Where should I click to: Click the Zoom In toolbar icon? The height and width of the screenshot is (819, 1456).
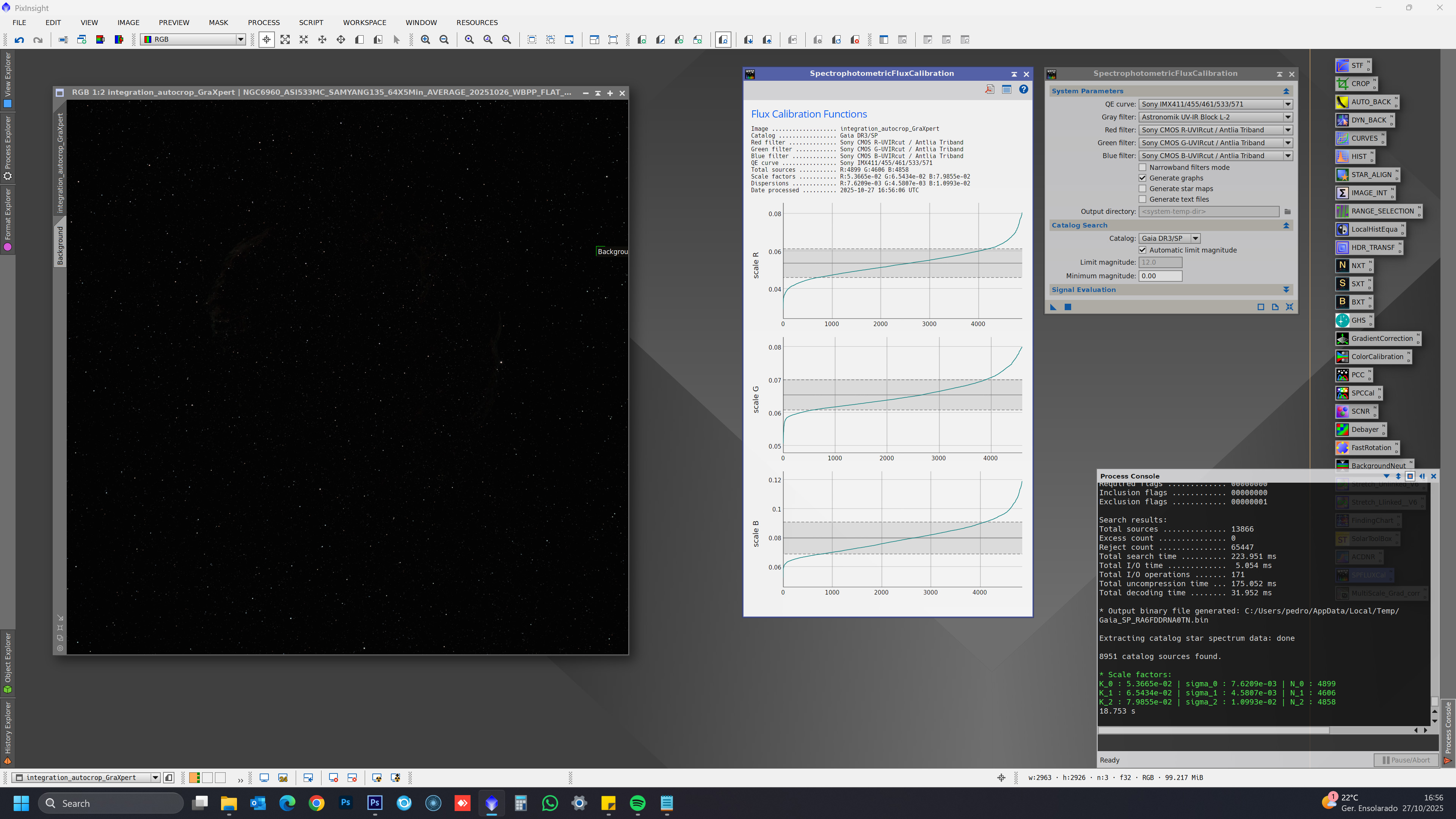tap(425, 39)
